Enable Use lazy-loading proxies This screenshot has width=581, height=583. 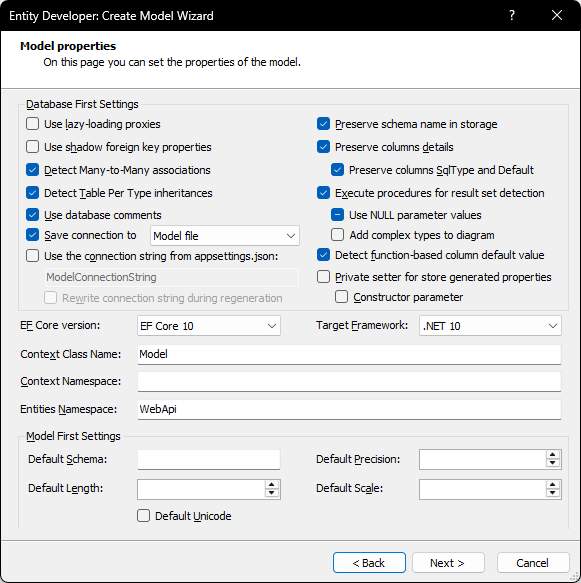tap(33, 124)
